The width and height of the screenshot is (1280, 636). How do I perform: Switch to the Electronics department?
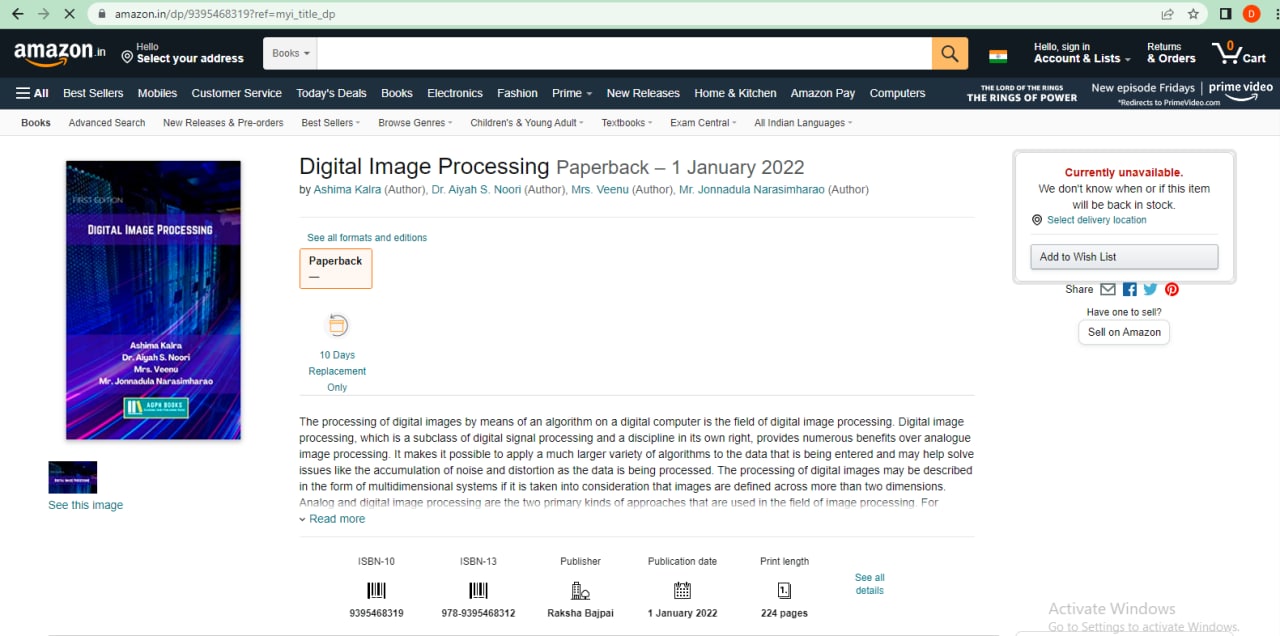pos(454,92)
